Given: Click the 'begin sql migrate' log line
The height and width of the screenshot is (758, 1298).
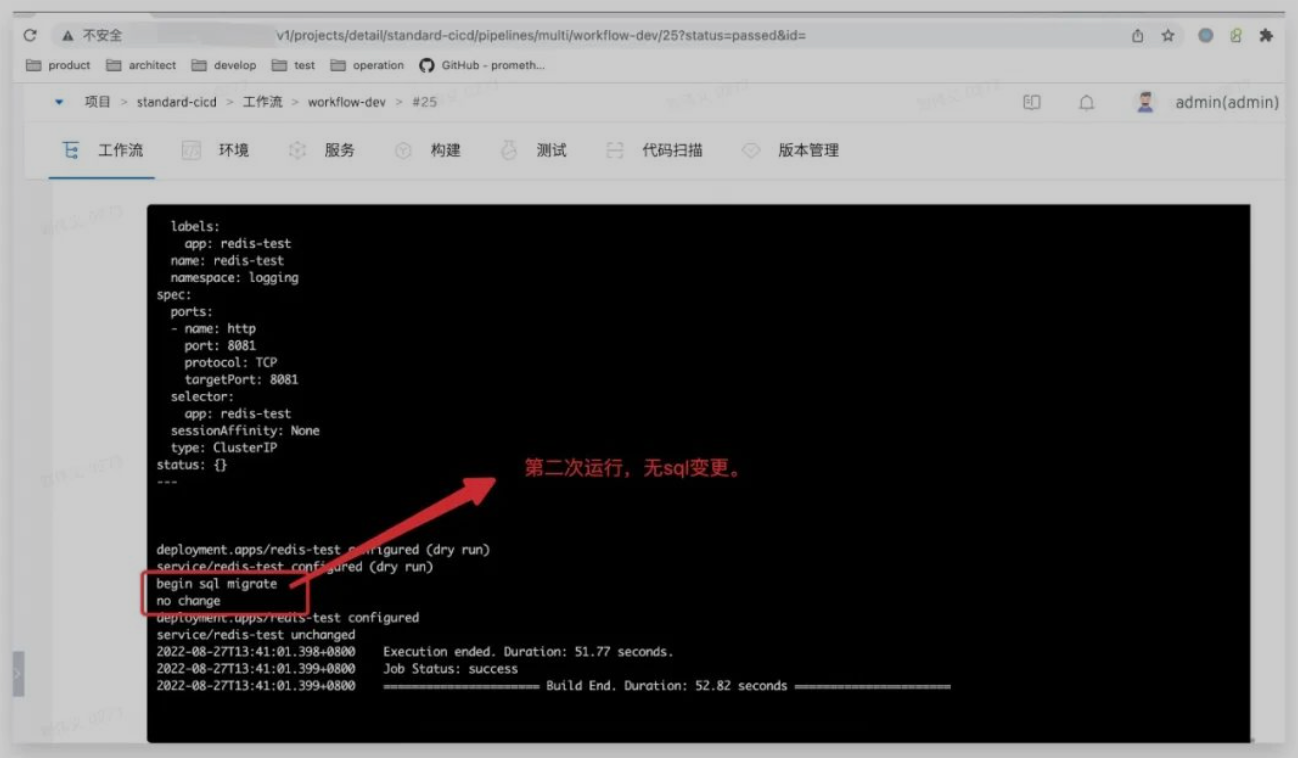Looking at the screenshot, I should coord(217,583).
